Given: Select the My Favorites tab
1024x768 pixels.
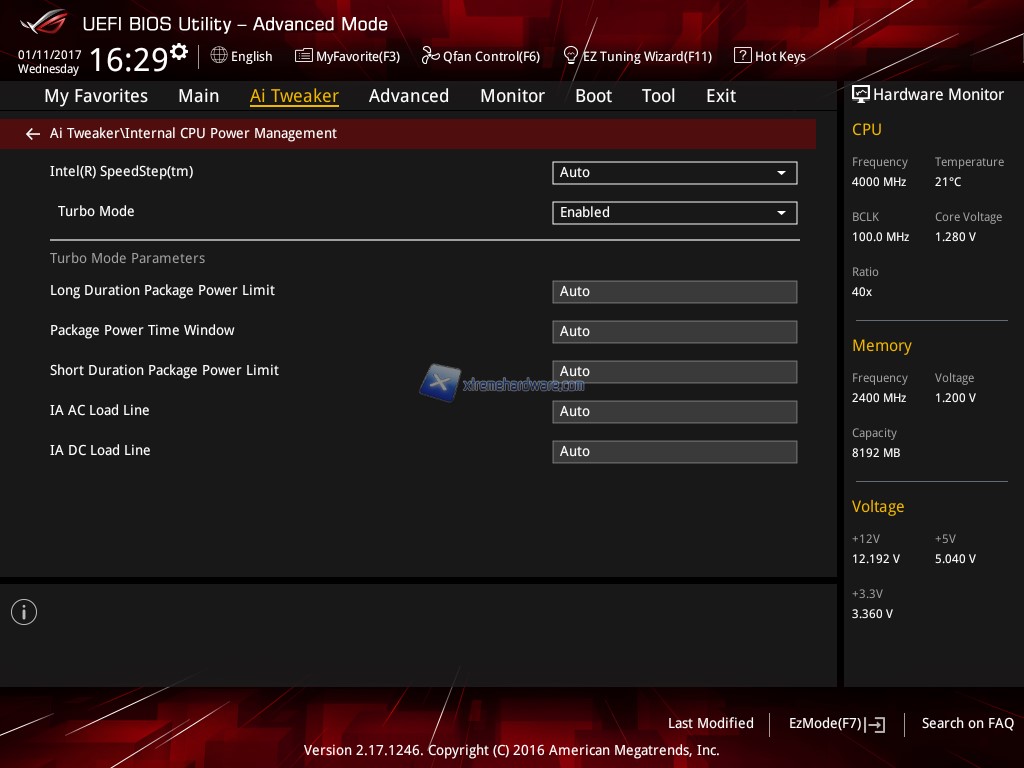Looking at the screenshot, I should click(96, 96).
